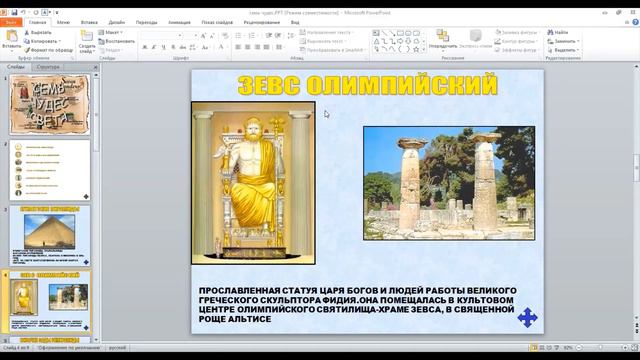Click the increase font size icon
This screenshot has width=640, height=360.
[203, 36]
